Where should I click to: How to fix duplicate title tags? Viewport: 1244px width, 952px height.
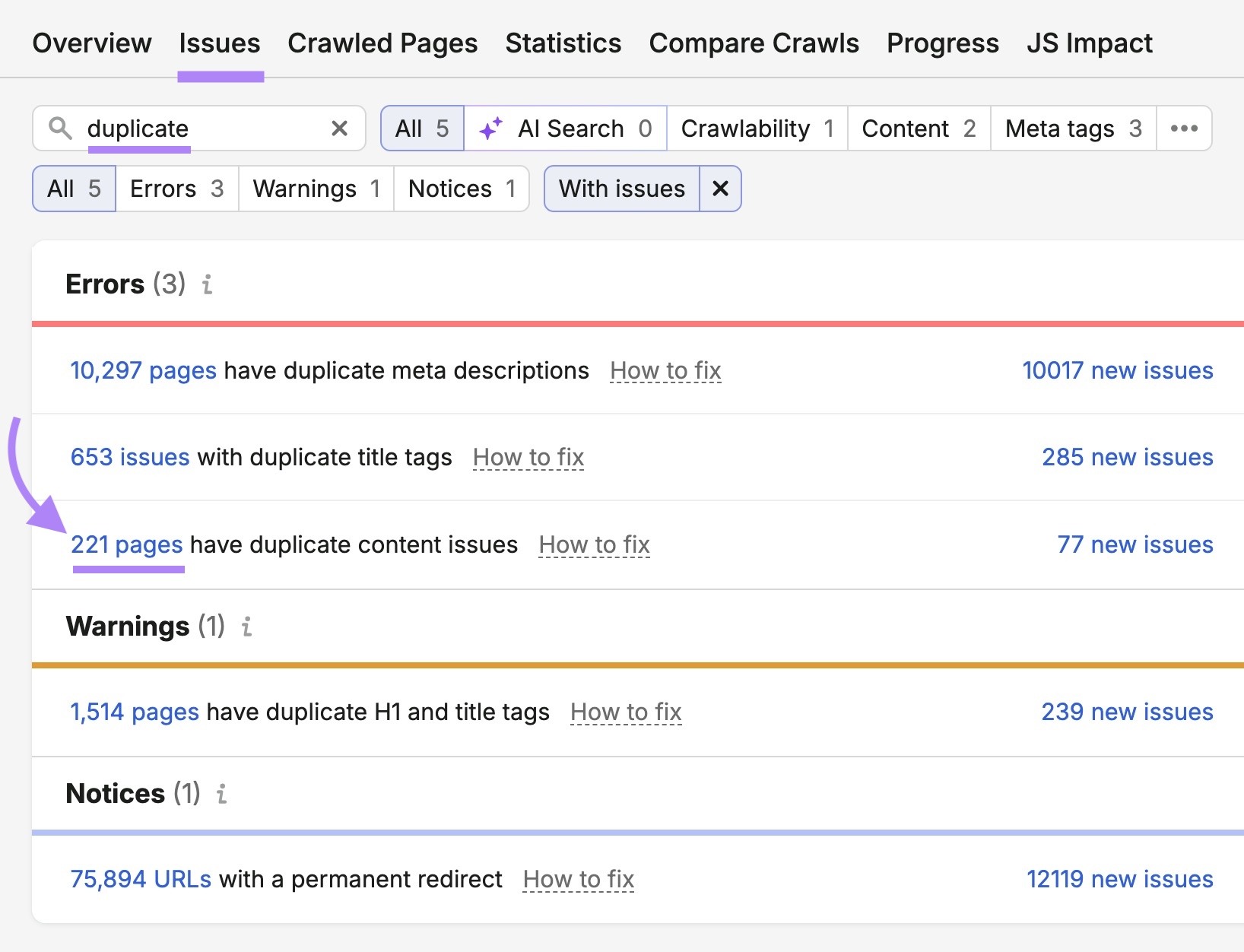coord(528,457)
